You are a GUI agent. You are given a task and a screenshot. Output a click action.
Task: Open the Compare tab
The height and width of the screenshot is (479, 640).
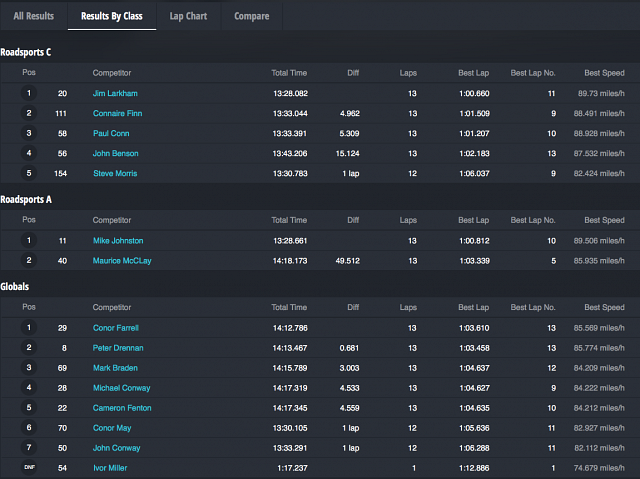(251, 16)
